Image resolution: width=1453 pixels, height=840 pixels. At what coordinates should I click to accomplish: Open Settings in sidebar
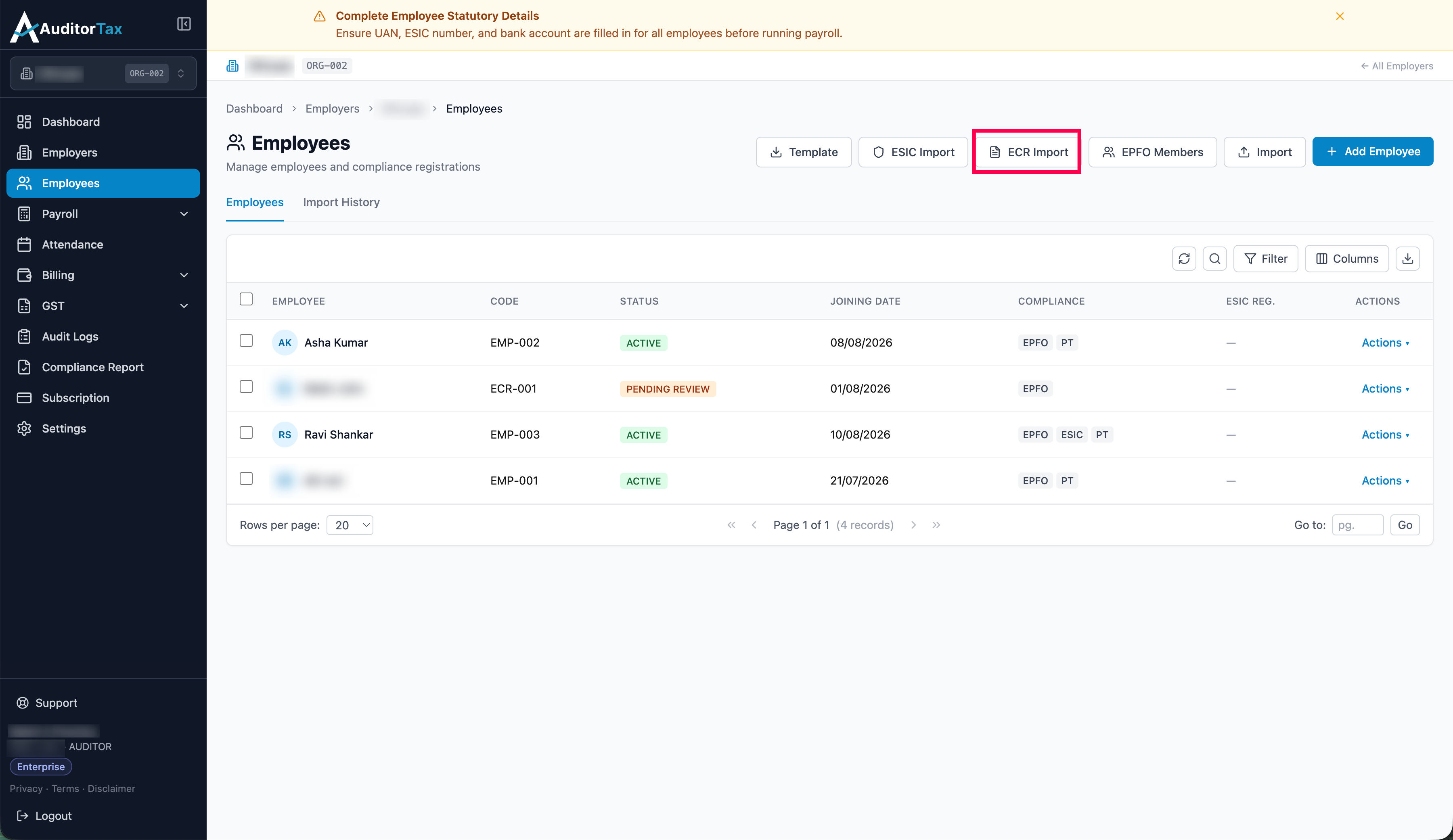click(103, 428)
